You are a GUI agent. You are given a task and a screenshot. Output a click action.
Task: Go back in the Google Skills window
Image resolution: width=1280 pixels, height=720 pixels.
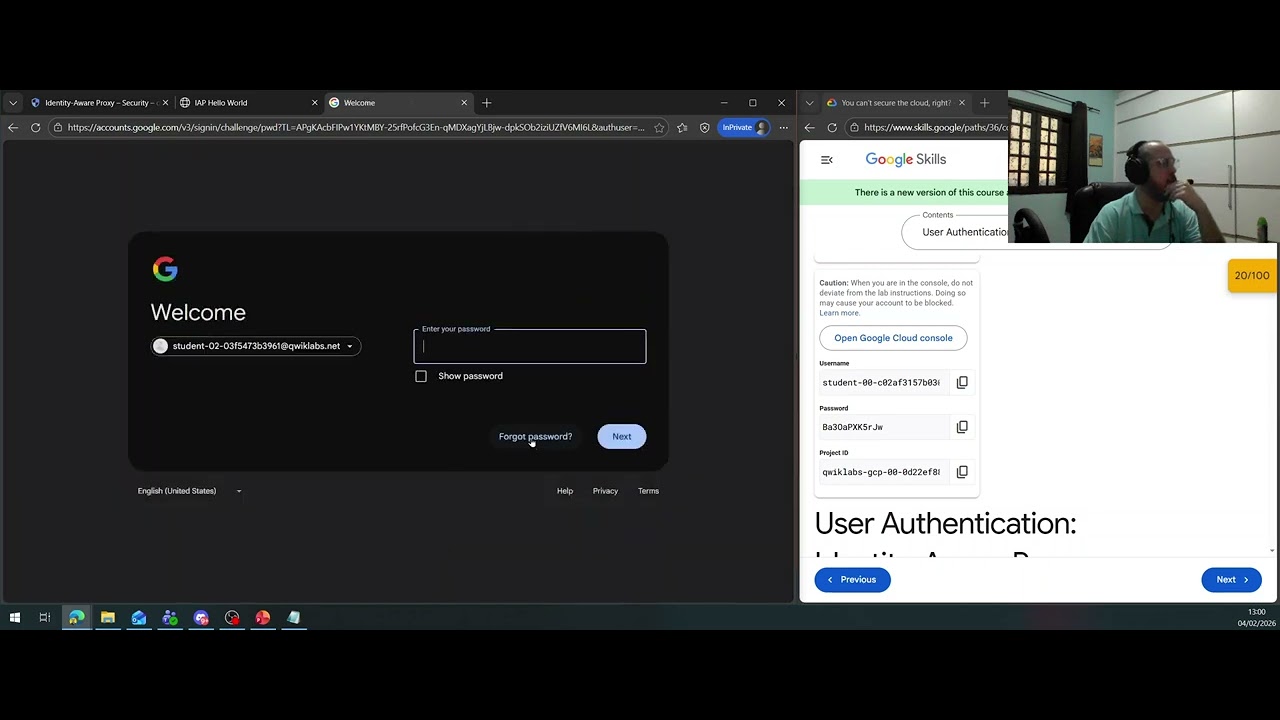click(810, 127)
